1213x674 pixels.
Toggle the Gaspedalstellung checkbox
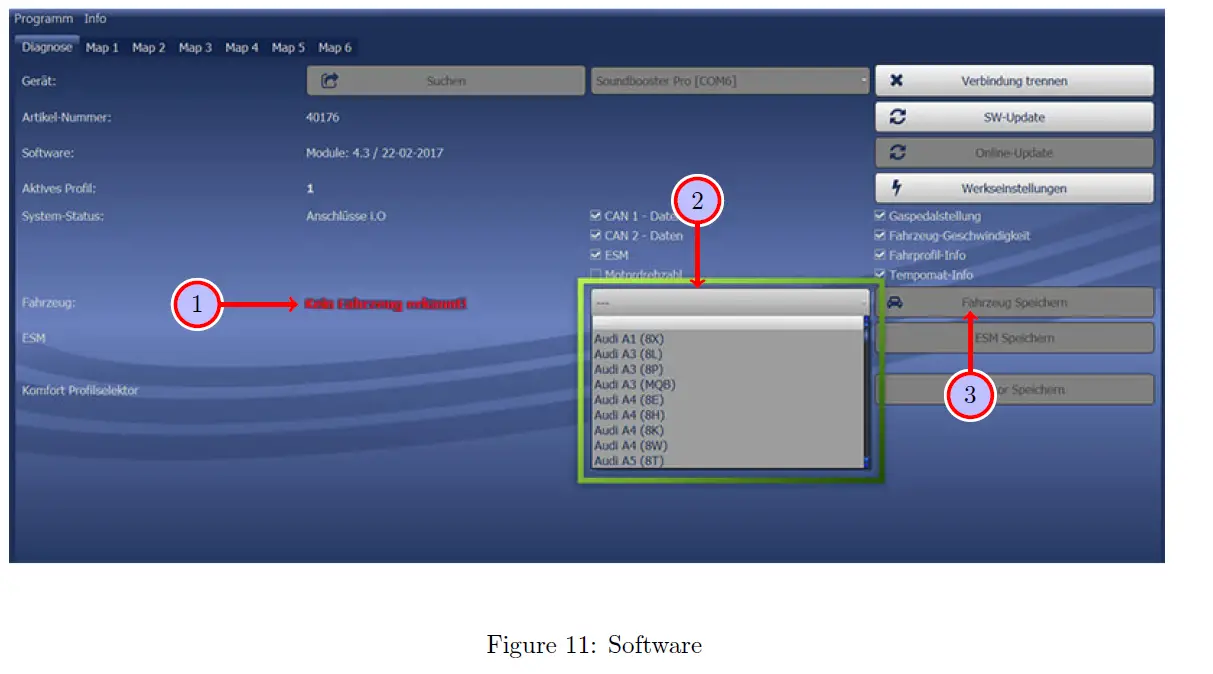880,216
